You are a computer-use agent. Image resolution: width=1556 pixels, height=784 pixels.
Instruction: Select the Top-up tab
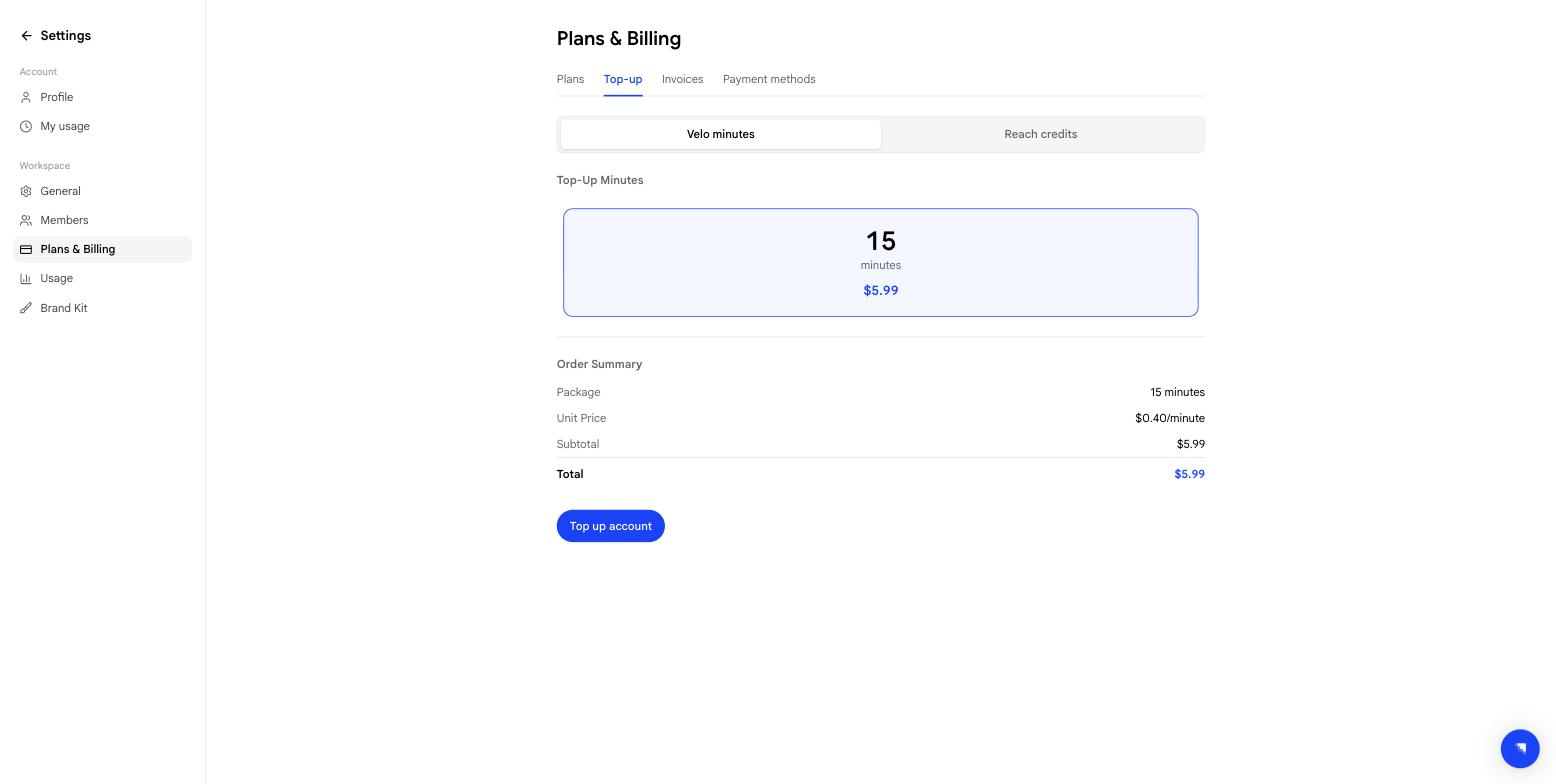pos(623,79)
